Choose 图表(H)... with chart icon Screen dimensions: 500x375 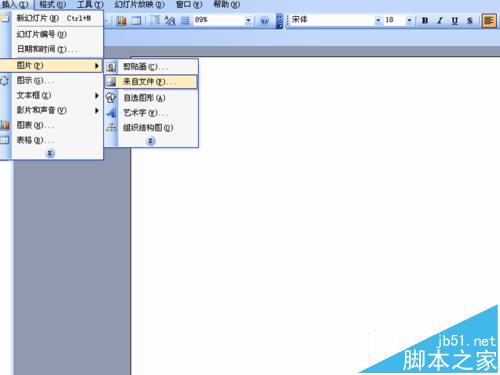tap(52, 125)
